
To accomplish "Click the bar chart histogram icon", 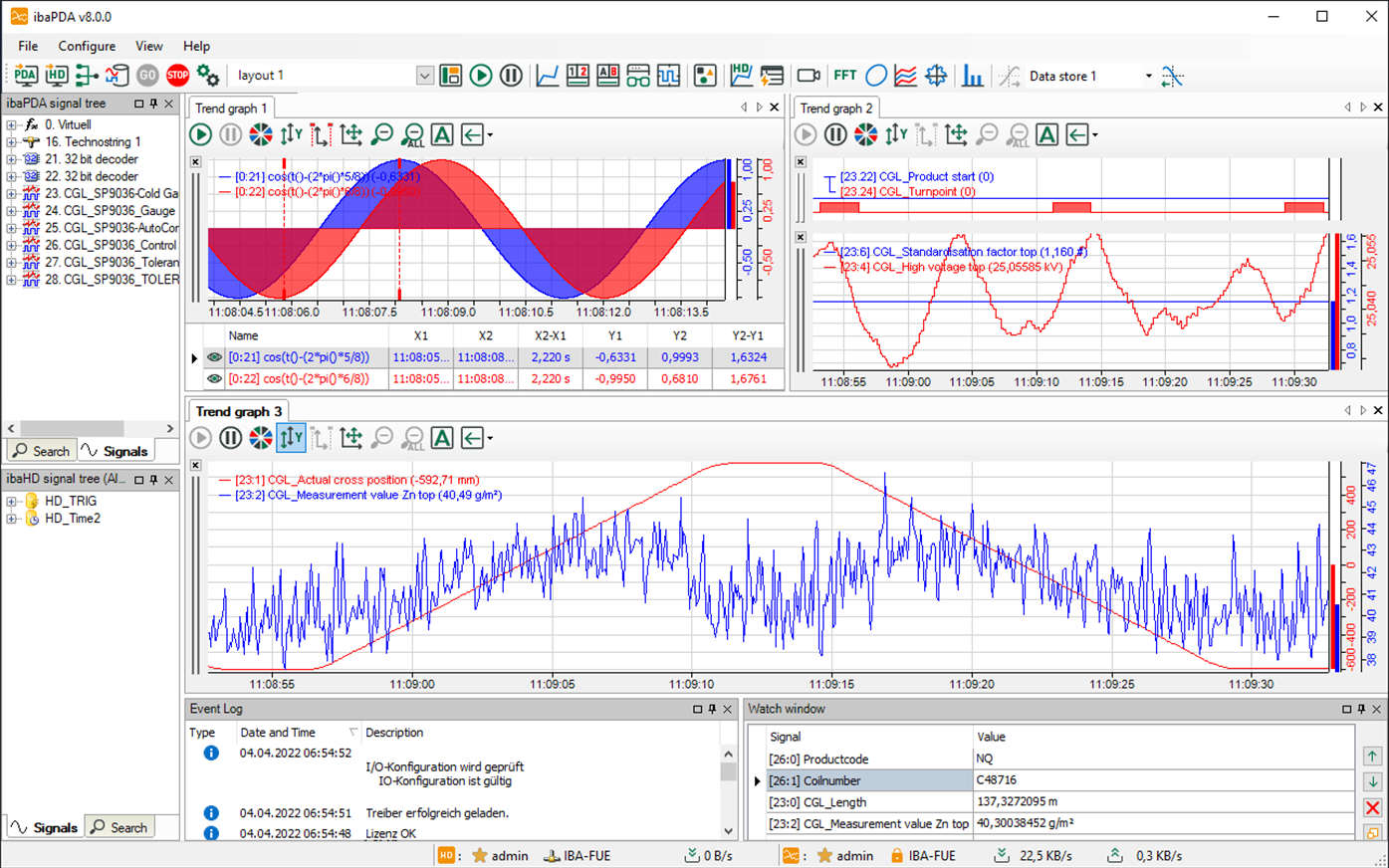I will 972,76.
